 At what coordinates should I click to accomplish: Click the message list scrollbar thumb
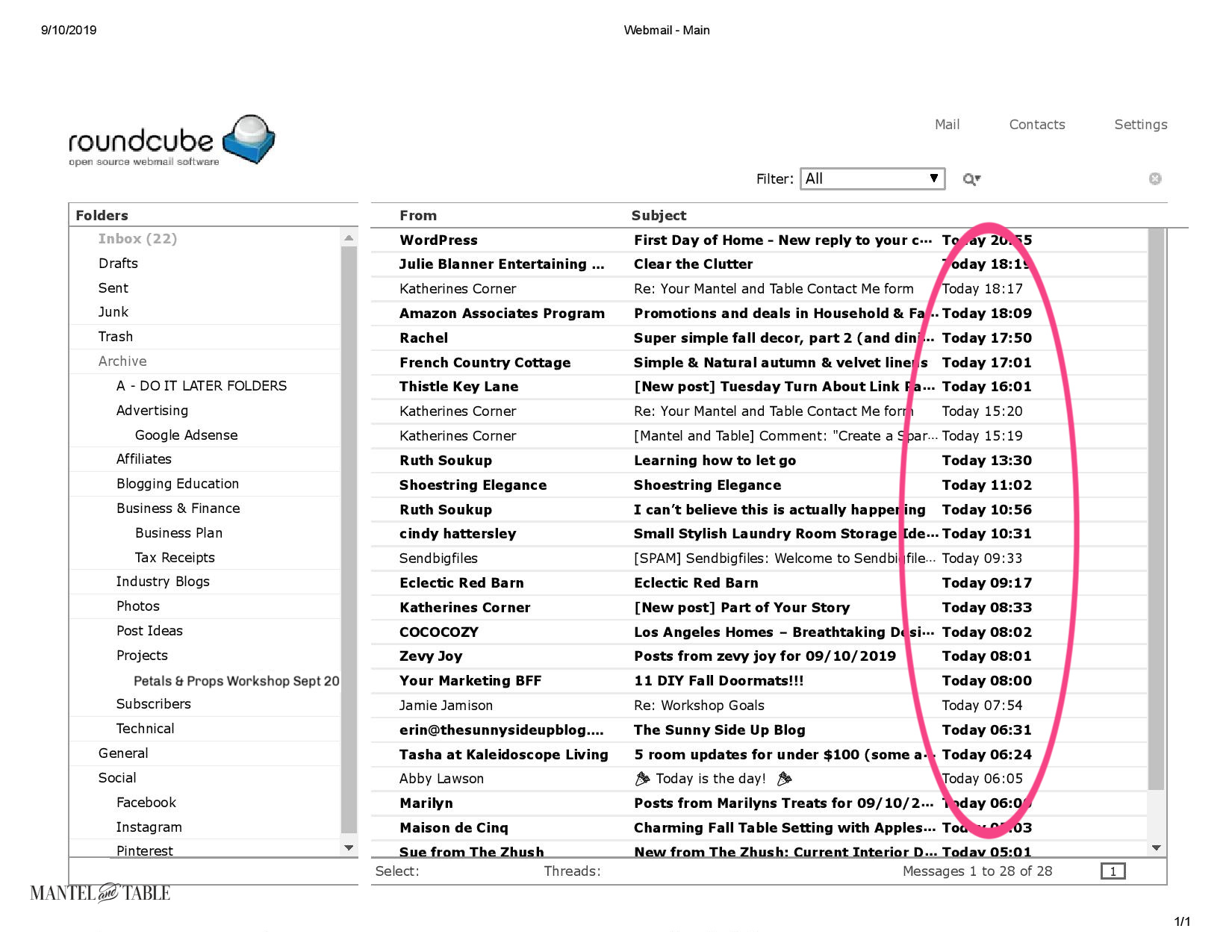click(1157, 509)
